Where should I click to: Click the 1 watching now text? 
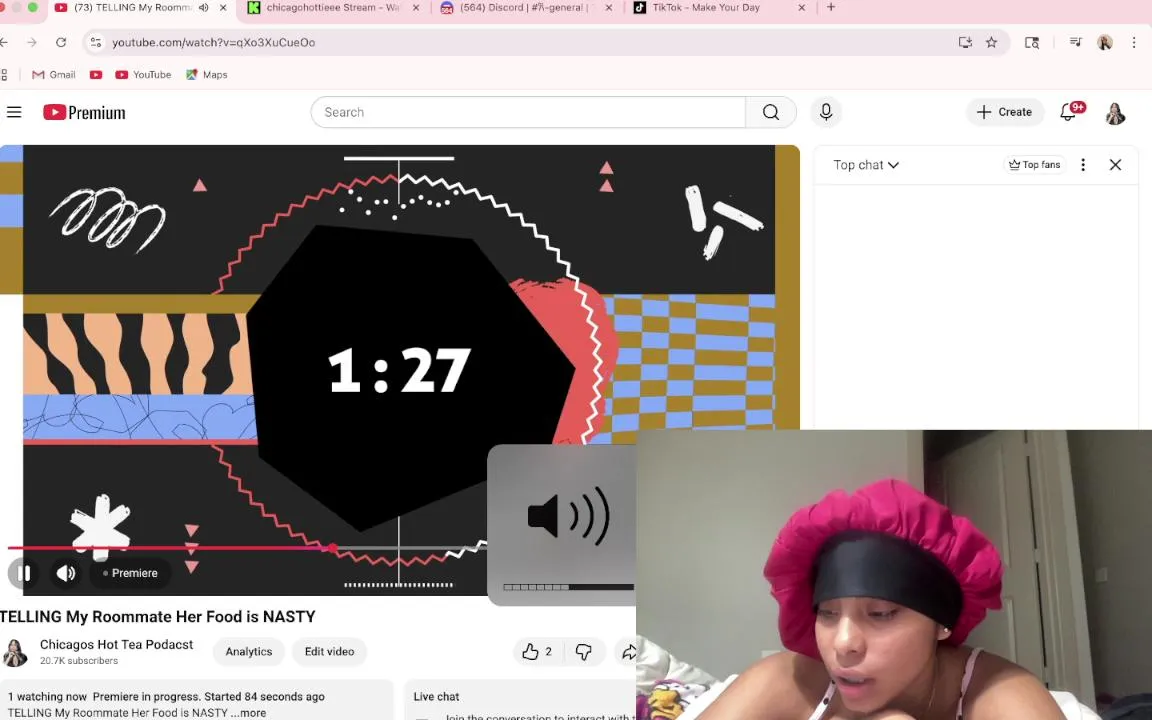(x=47, y=696)
